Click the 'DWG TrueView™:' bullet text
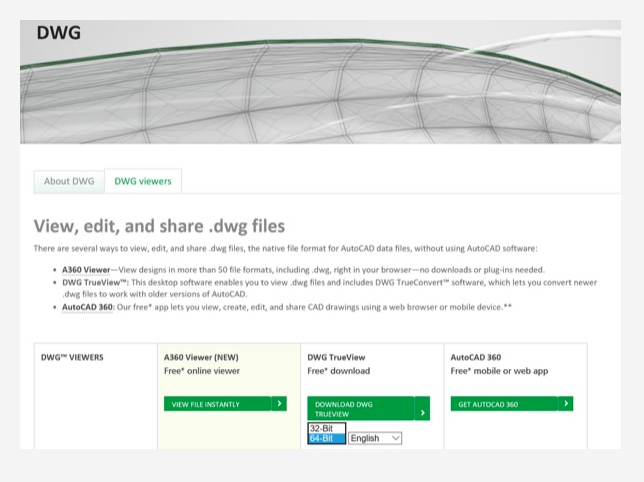Image resolution: width=644 pixels, height=482 pixels. tap(96, 282)
